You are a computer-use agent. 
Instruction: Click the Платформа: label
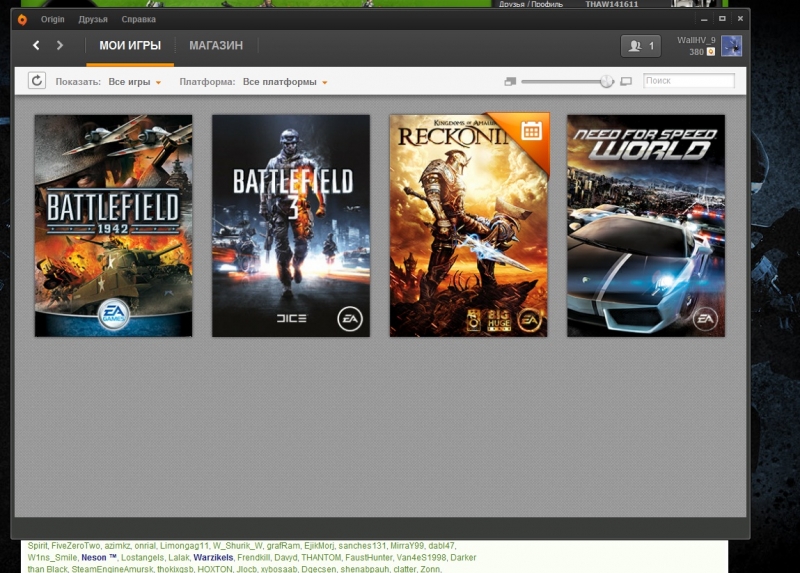207,82
